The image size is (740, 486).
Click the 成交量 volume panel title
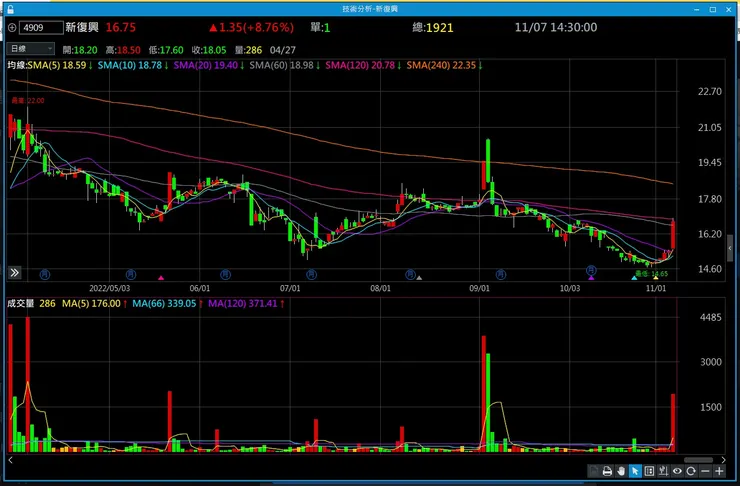21,304
